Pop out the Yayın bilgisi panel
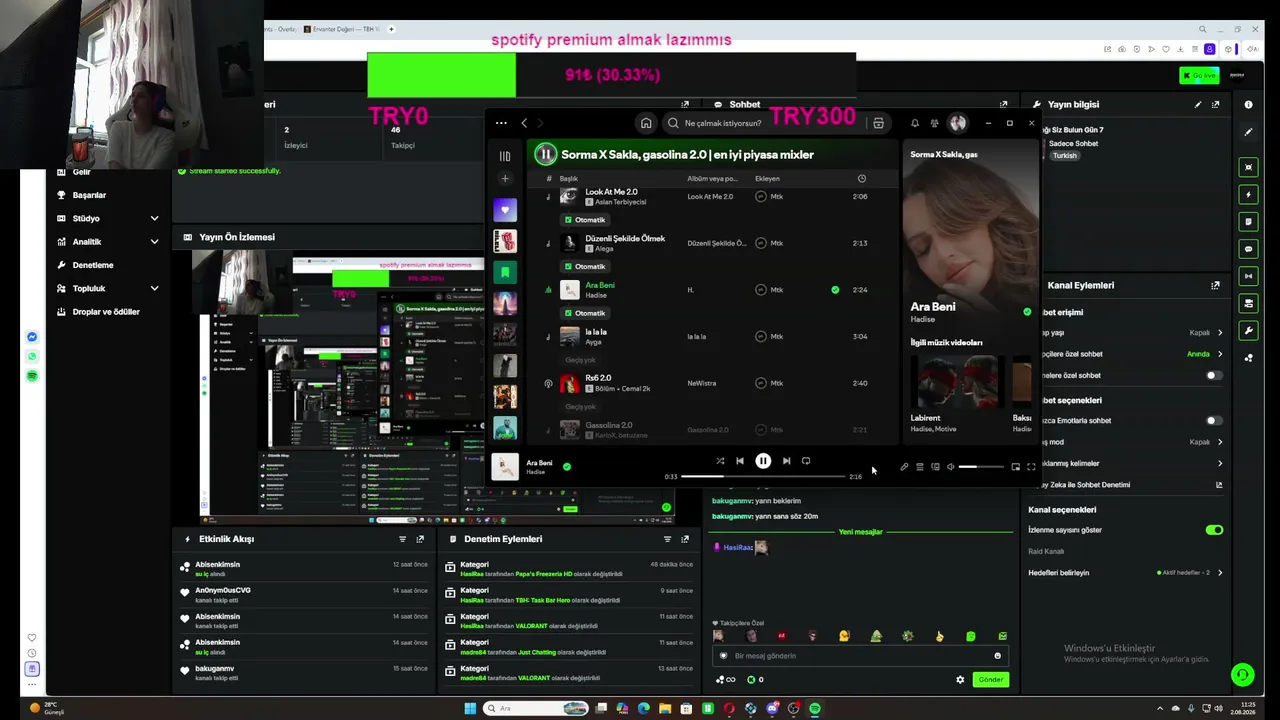 (x=1216, y=104)
